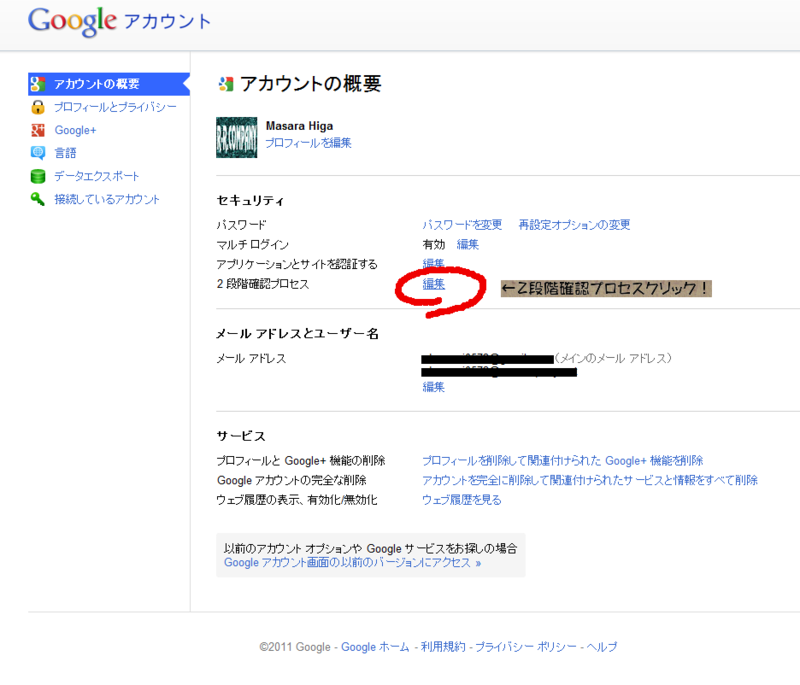Click the プロフィールを編集 link
800x685 pixels.
click(x=308, y=143)
